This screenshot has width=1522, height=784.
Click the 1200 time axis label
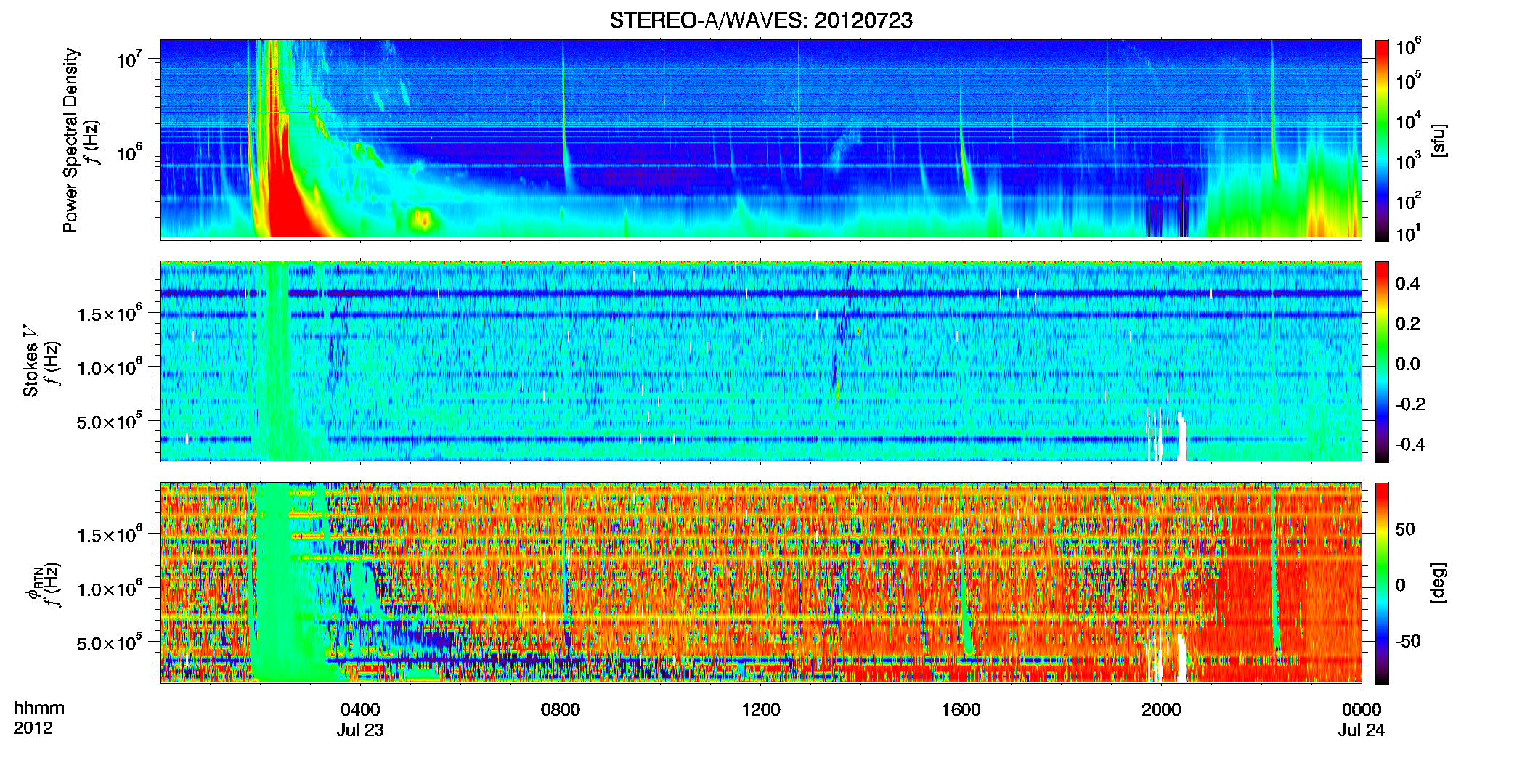click(761, 710)
